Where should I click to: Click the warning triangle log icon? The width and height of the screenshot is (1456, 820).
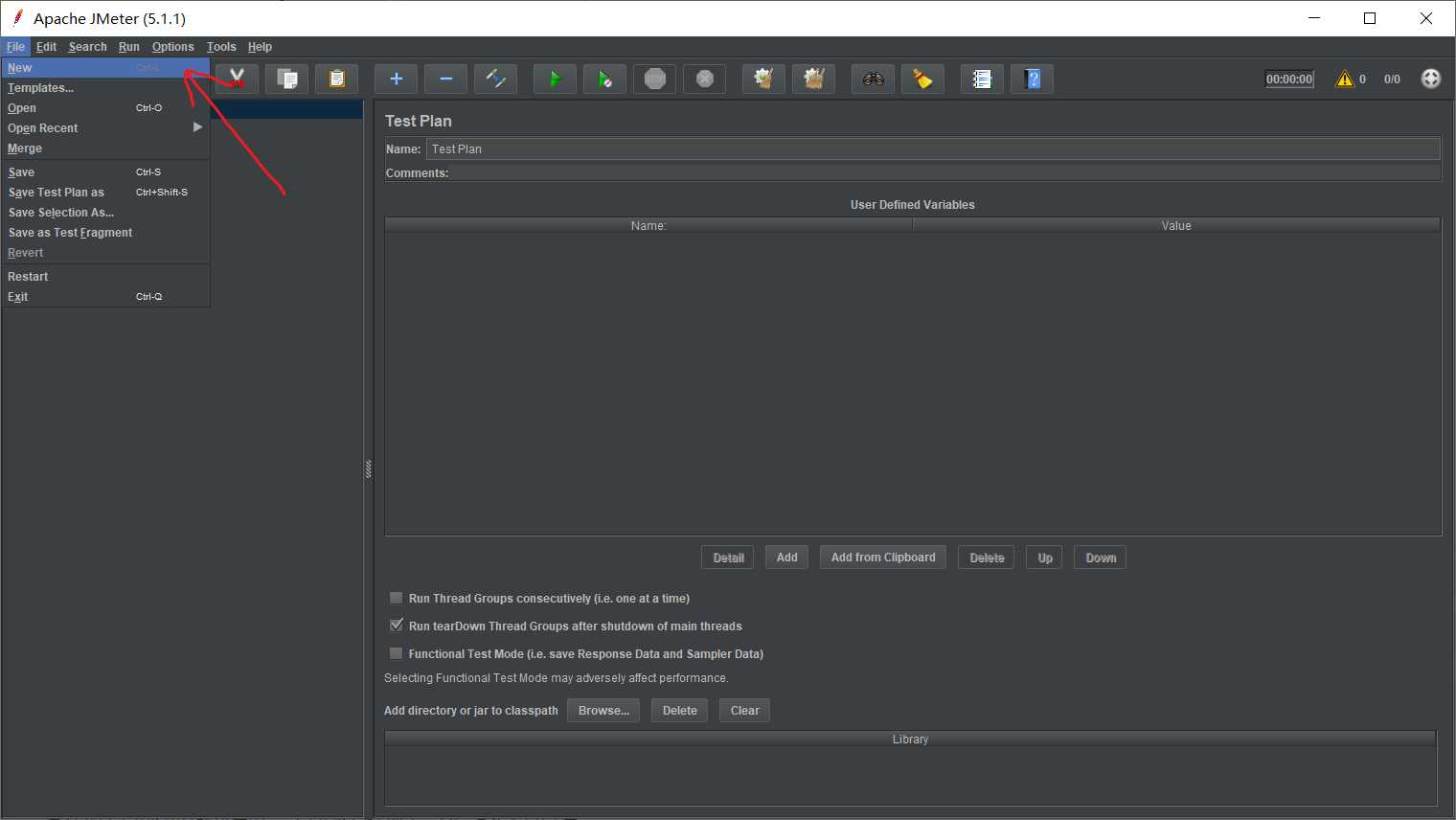click(x=1345, y=79)
